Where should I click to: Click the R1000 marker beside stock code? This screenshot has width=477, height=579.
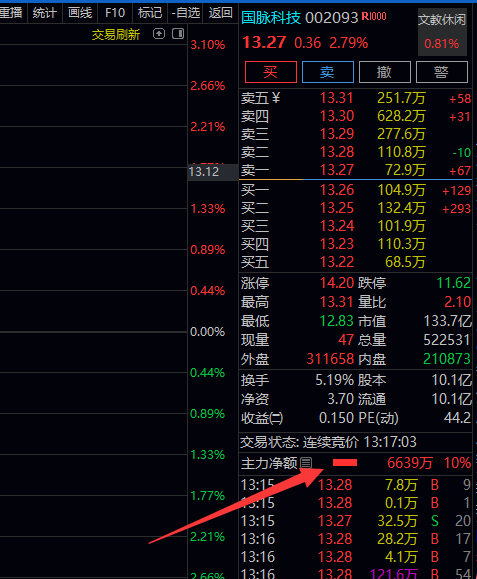point(374,16)
